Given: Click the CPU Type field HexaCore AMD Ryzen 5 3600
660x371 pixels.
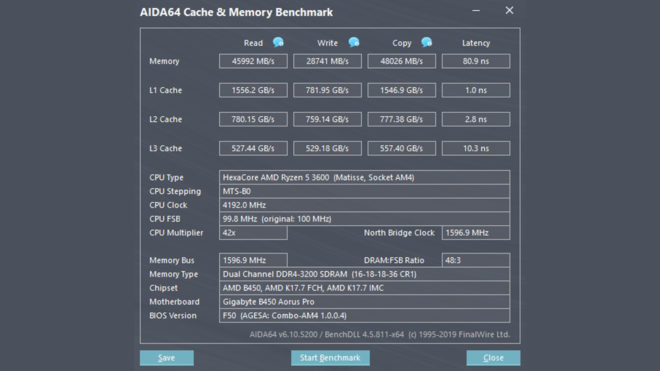Looking at the screenshot, I should pos(365,177).
